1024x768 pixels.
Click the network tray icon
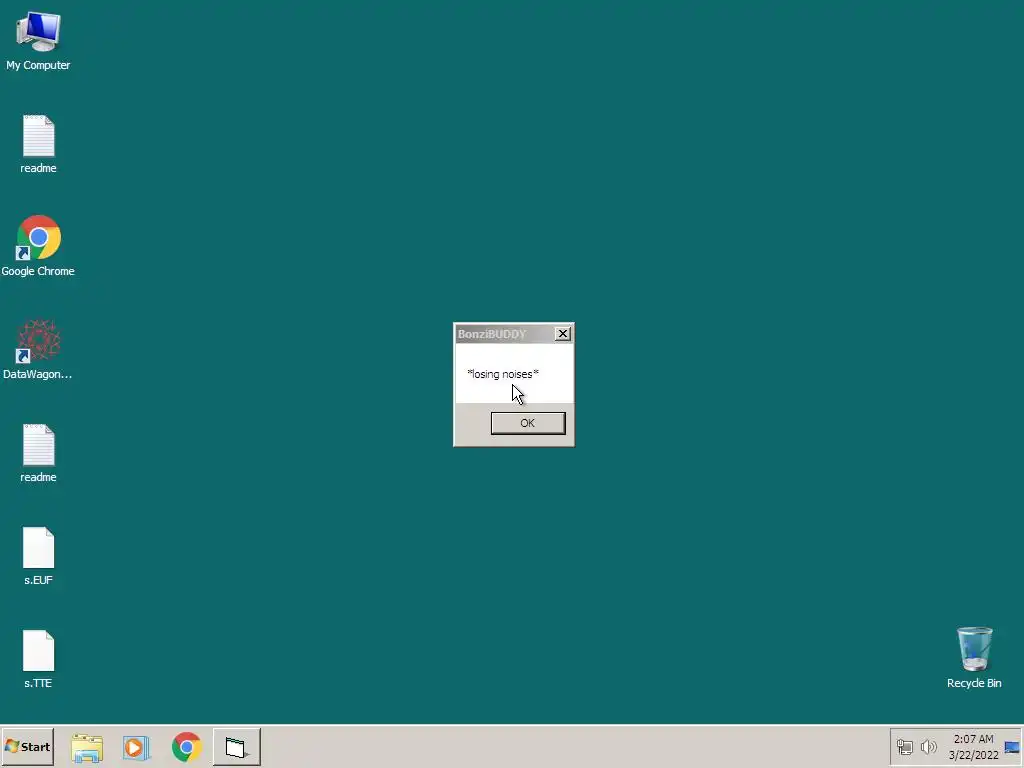tap(904, 746)
